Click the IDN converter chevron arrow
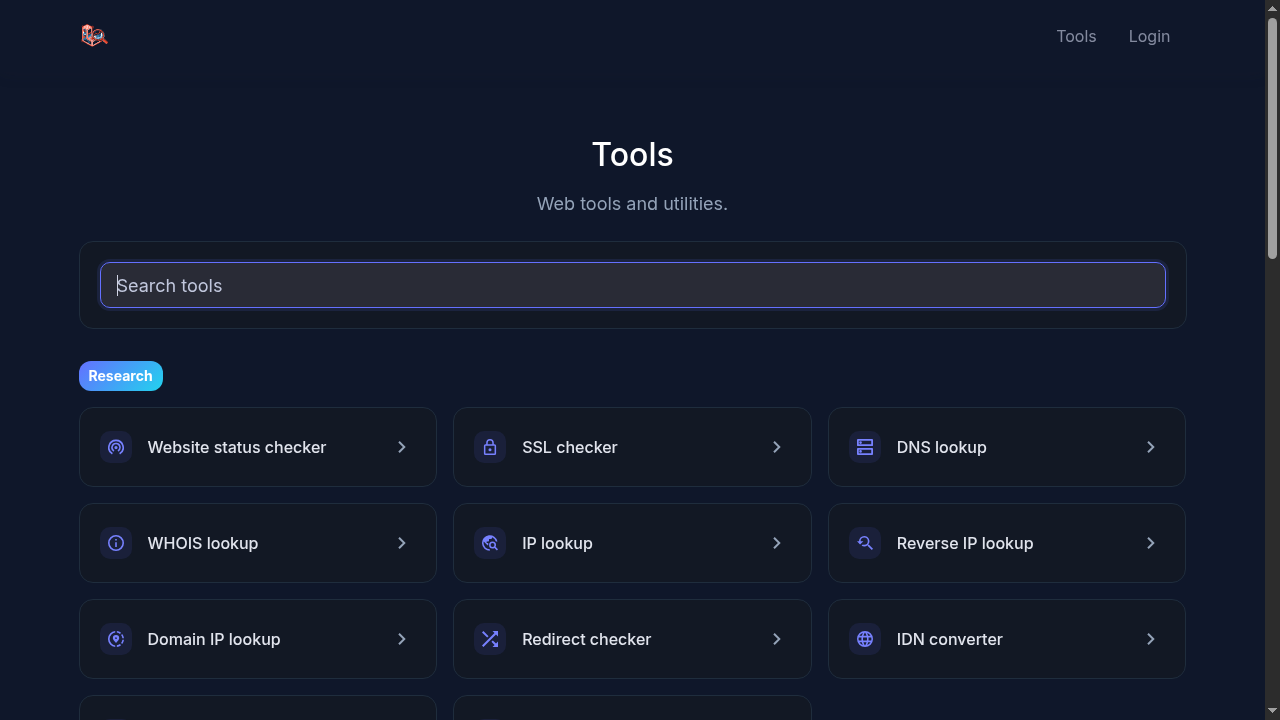Viewport: 1280px width, 720px height. [x=1151, y=639]
